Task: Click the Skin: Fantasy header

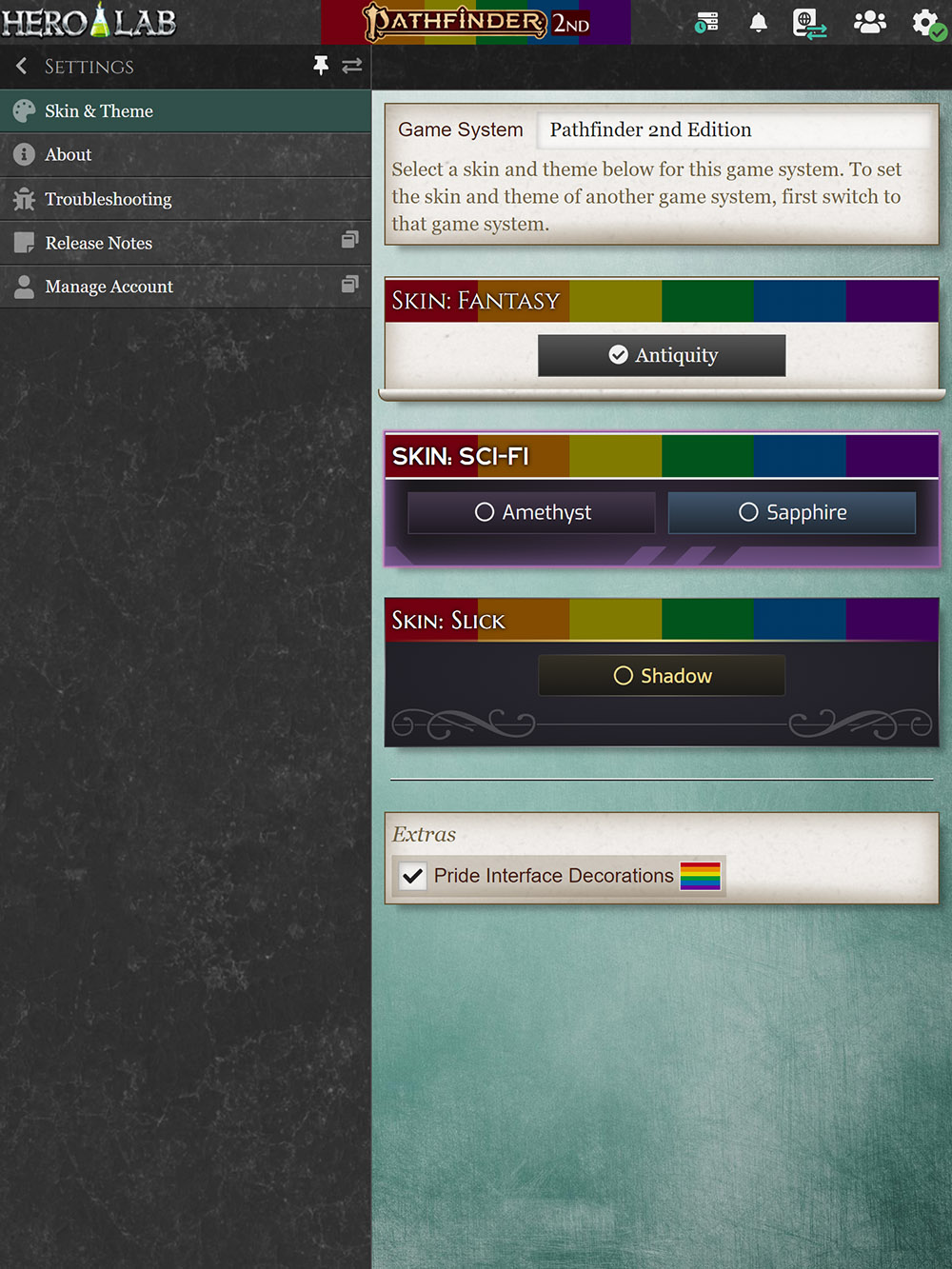Action: click(x=662, y=301)
